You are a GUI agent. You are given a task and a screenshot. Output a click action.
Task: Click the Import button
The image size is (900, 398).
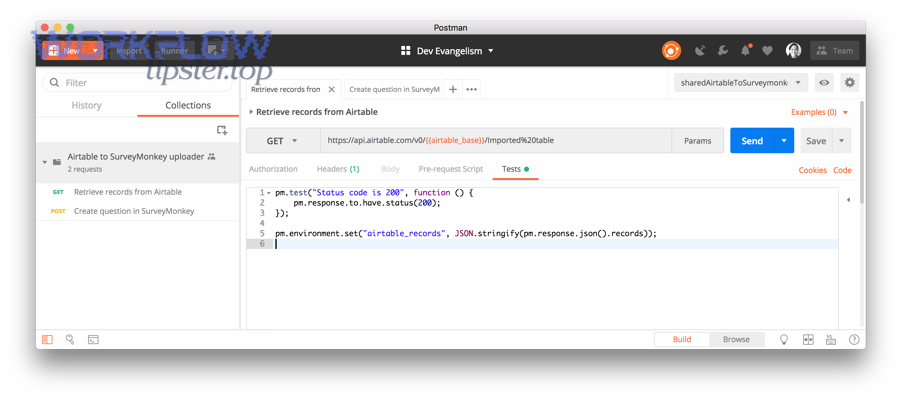pos(129,51)
